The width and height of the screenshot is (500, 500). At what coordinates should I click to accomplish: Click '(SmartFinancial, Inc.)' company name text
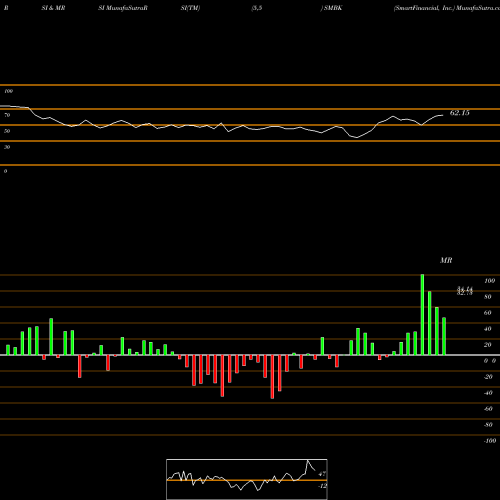coord(424,8)
